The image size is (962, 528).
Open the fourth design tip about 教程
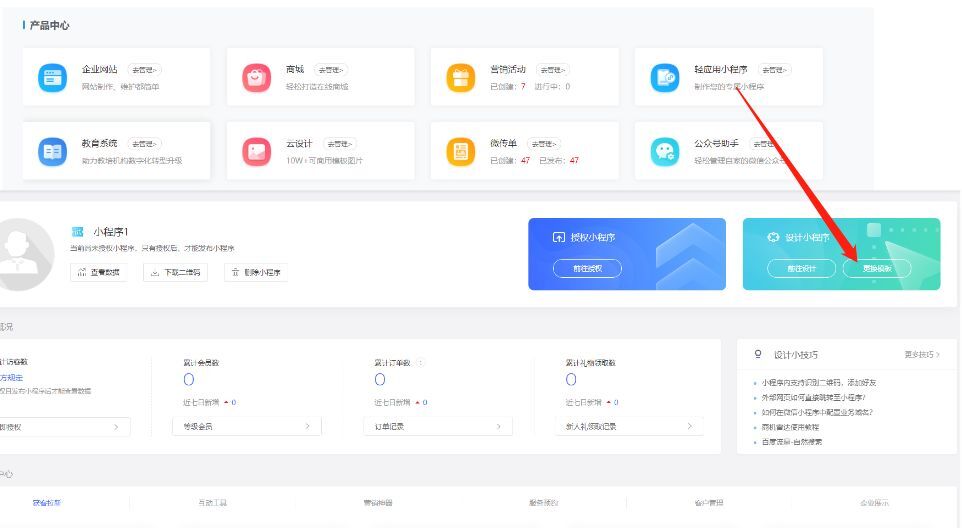click(x=790, y=427)
